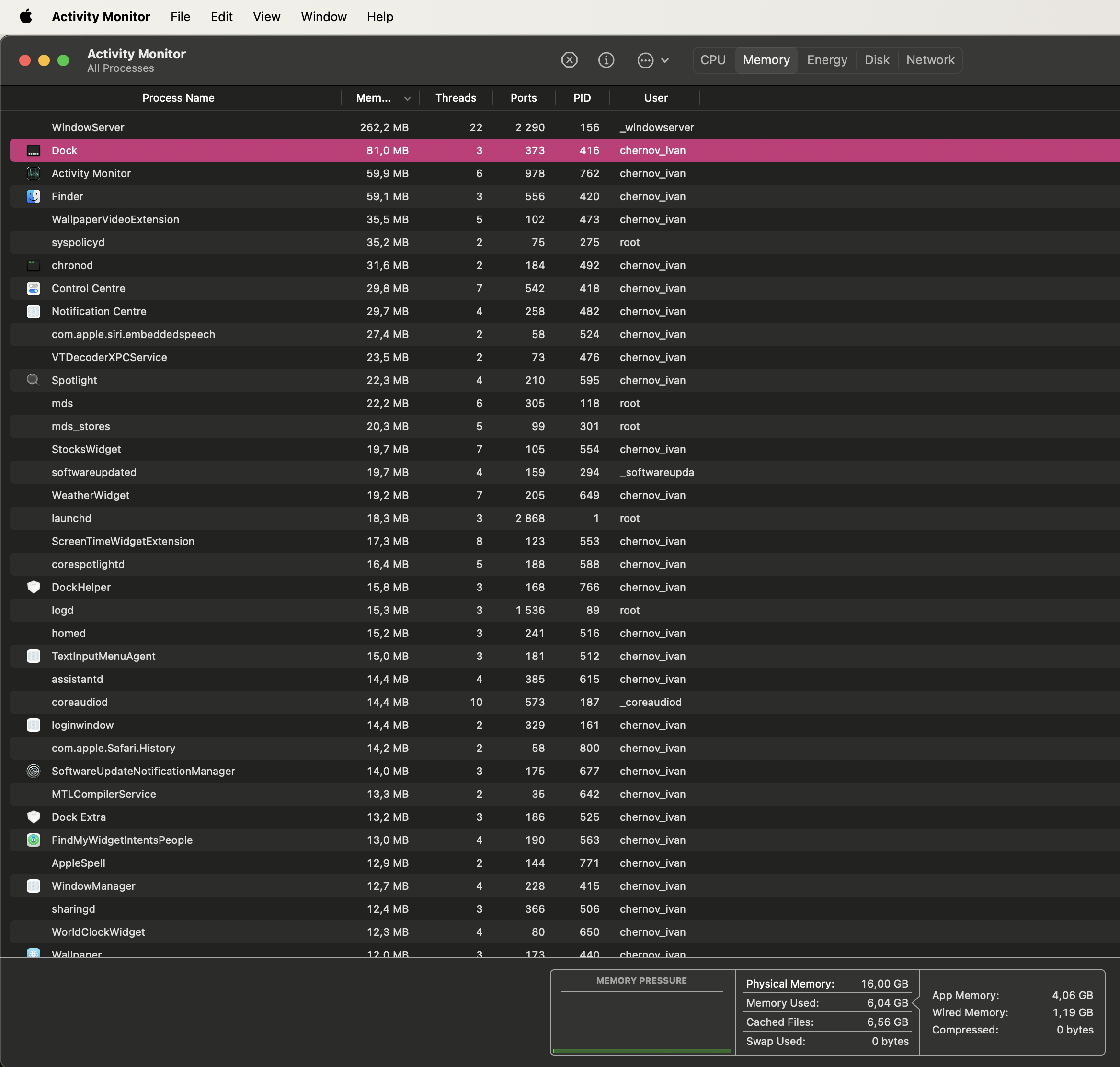This screenshot has width=1120, height=1067.
Task: Sort by the PID column header
Action: (582, 98)
